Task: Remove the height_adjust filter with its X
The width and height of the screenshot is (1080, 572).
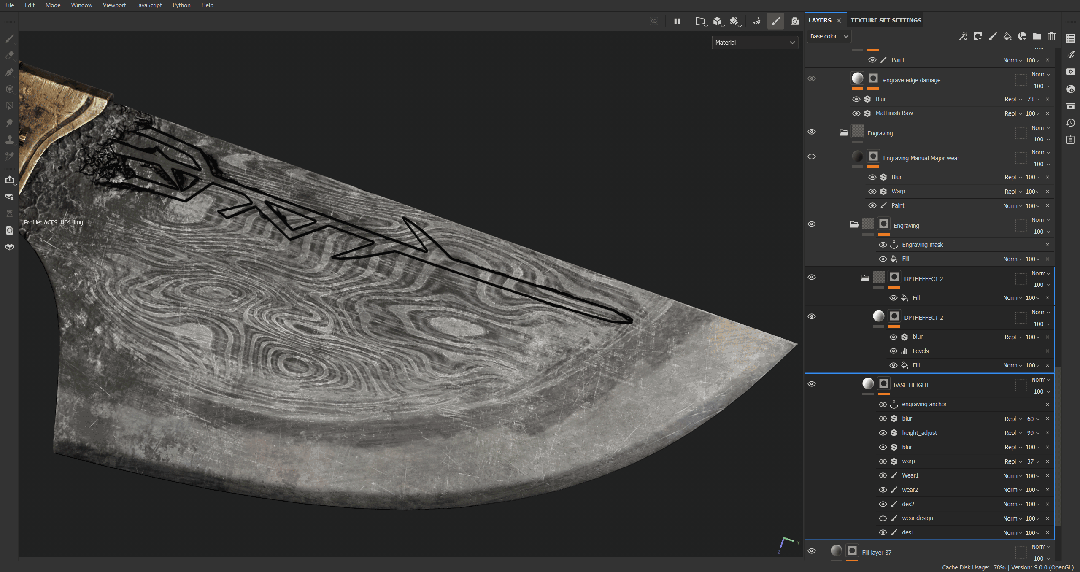Action: [x=1048, y=433]
